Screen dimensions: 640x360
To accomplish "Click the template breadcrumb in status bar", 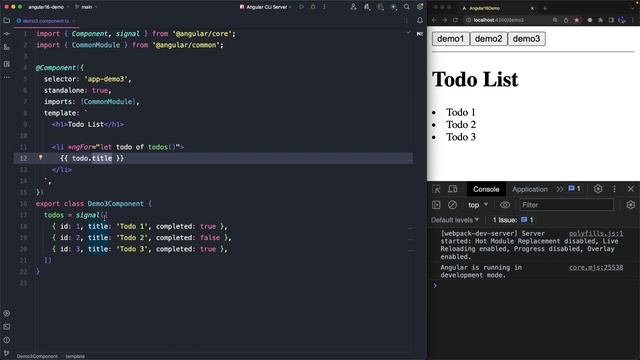I will pos(75,356).
